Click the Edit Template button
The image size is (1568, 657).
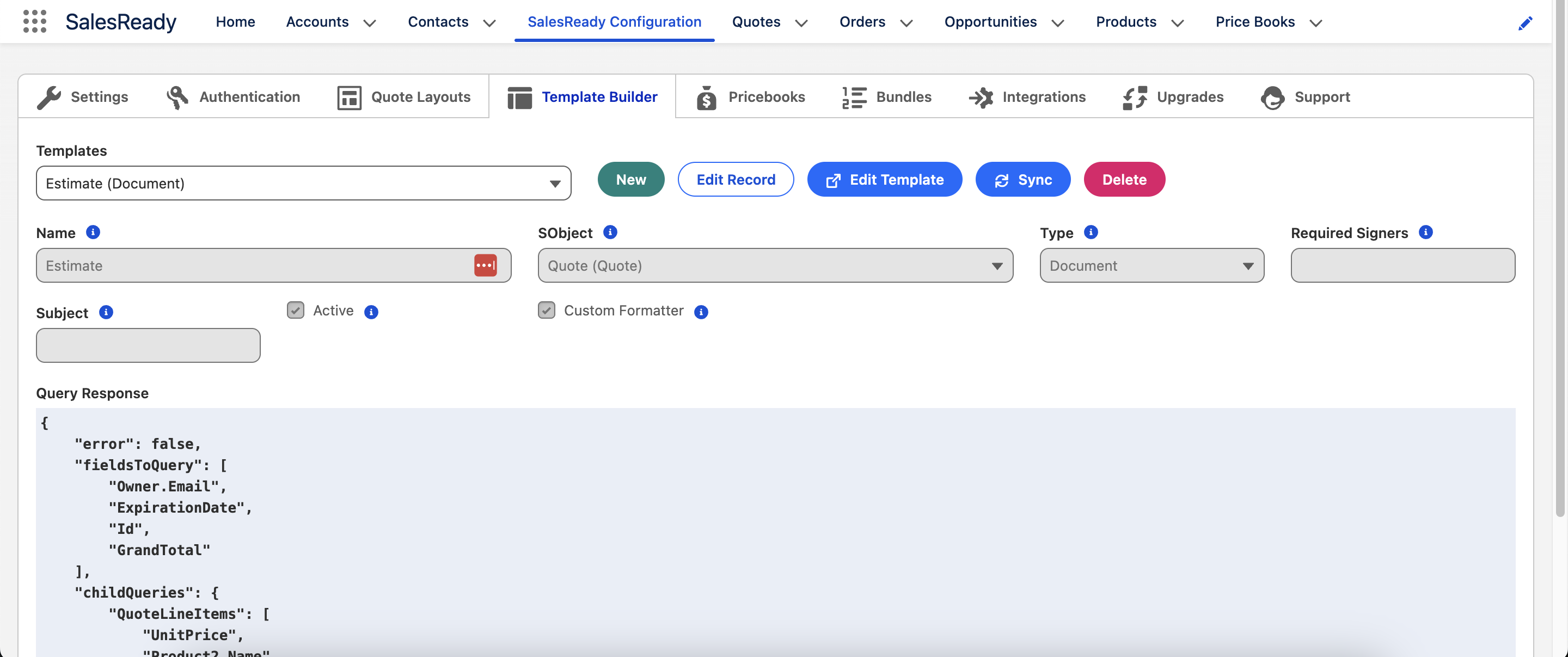[x=884, y=180]
